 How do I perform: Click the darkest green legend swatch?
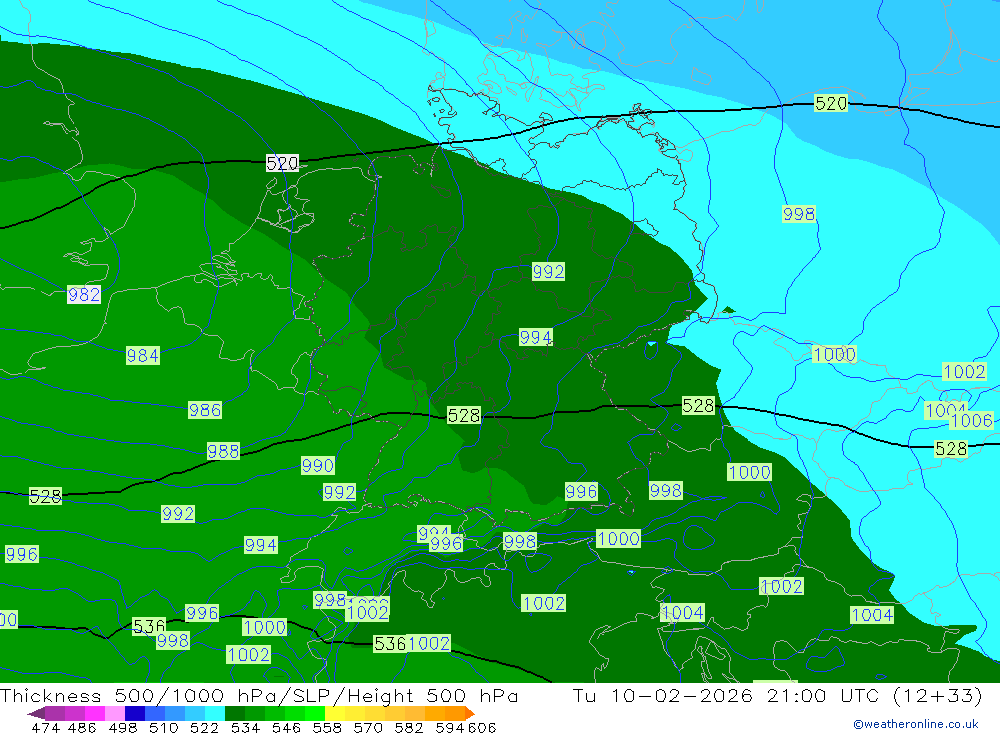click(235, 713)
